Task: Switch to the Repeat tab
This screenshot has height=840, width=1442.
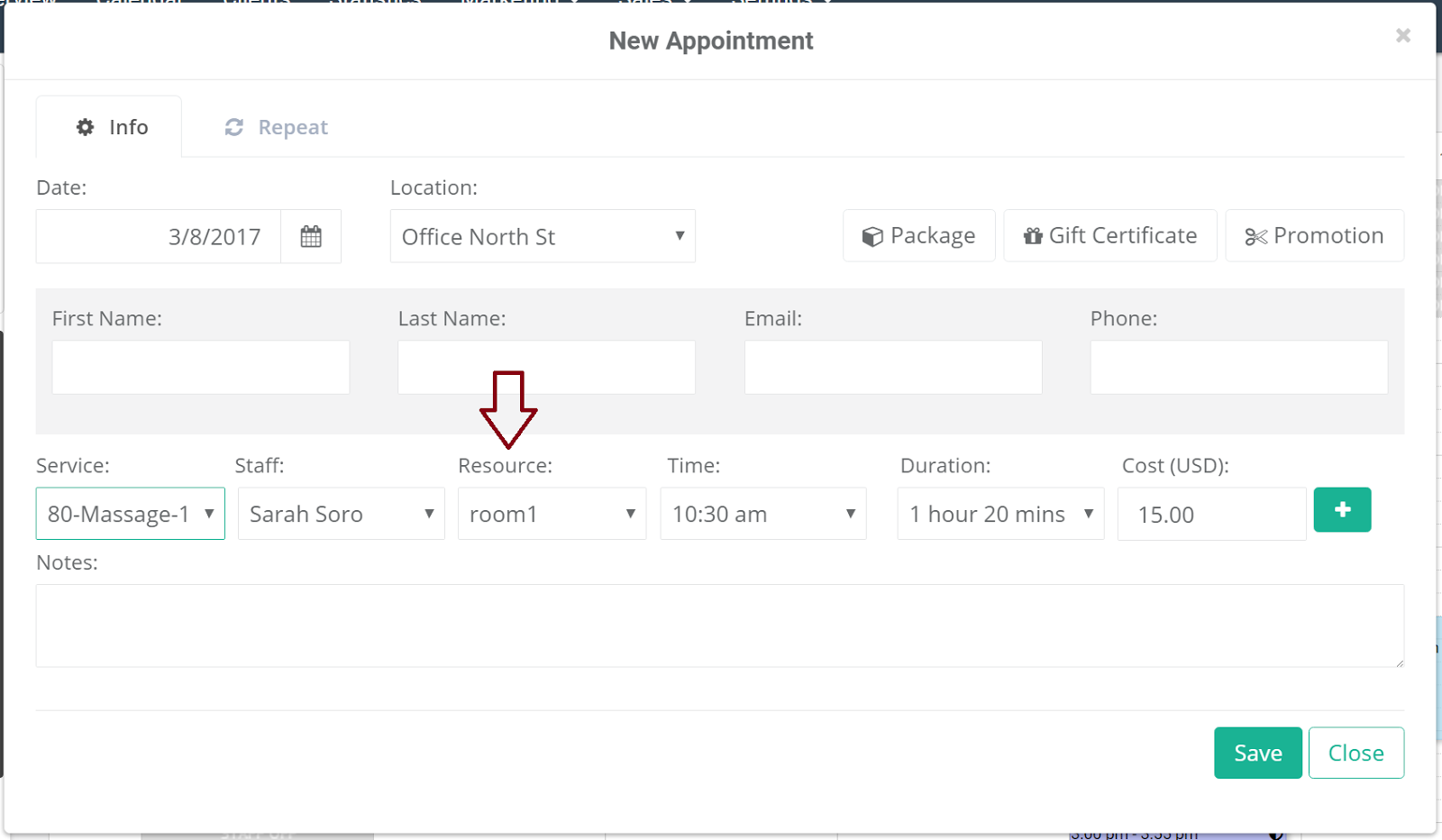Action: pos(275,127)
